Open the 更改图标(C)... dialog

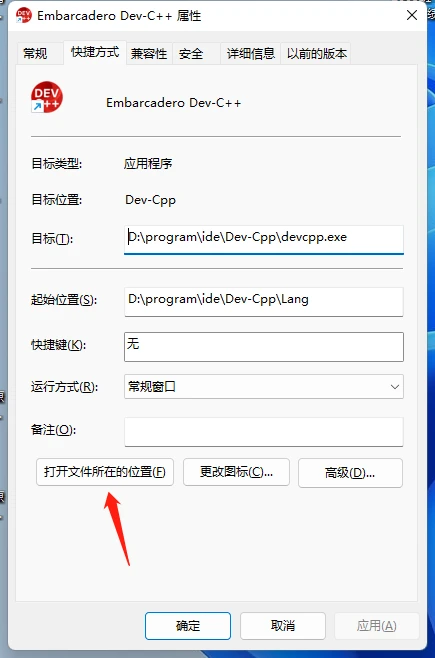236,472
